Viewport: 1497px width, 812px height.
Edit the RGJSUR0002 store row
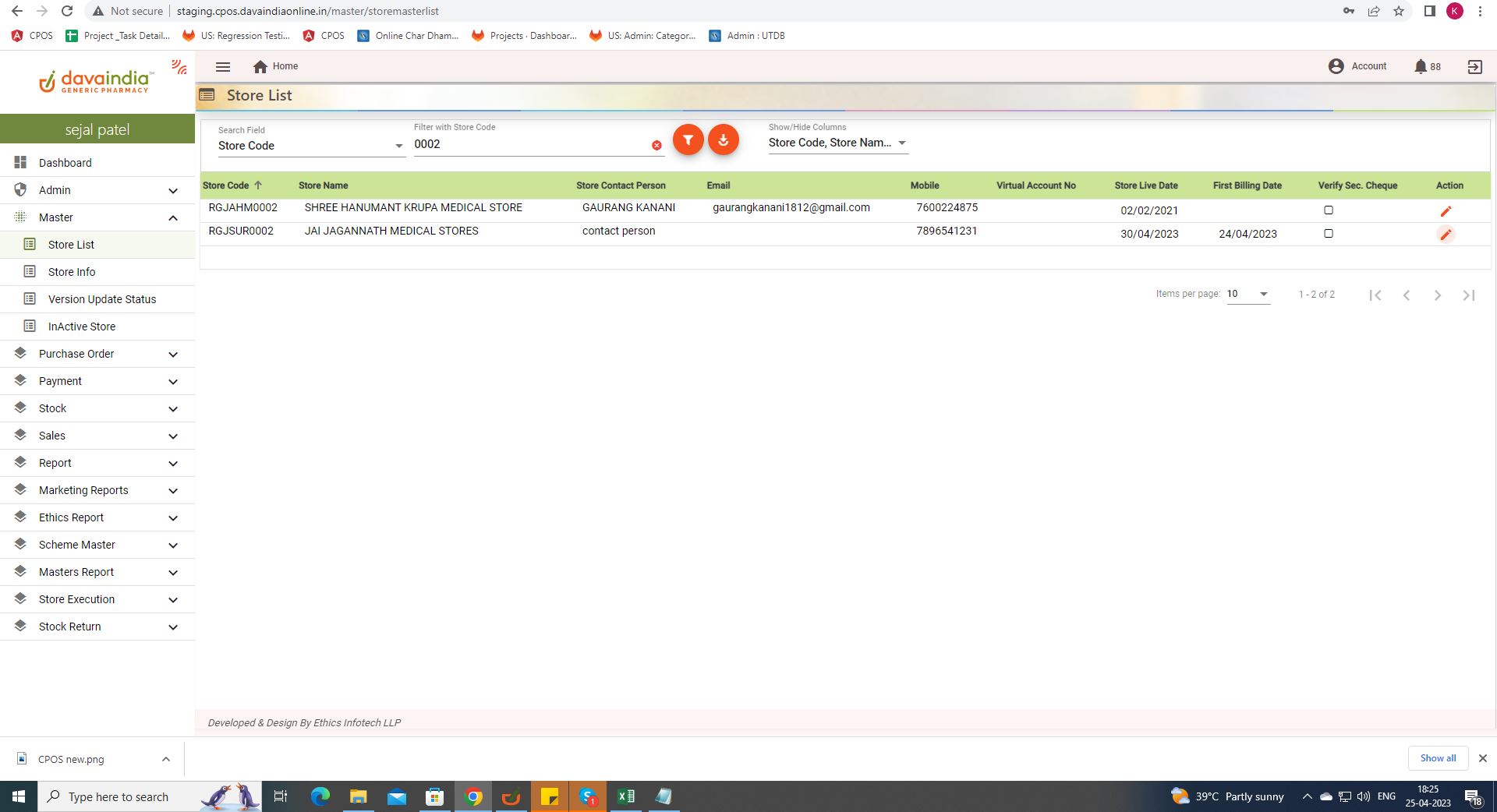[x=1446, y=235]
